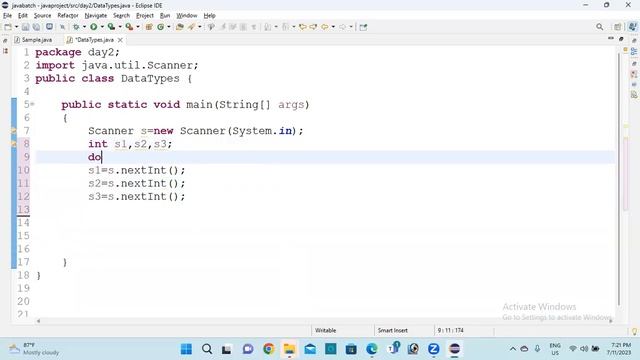Select the Java perspective icon

click(x=632, y=27)
